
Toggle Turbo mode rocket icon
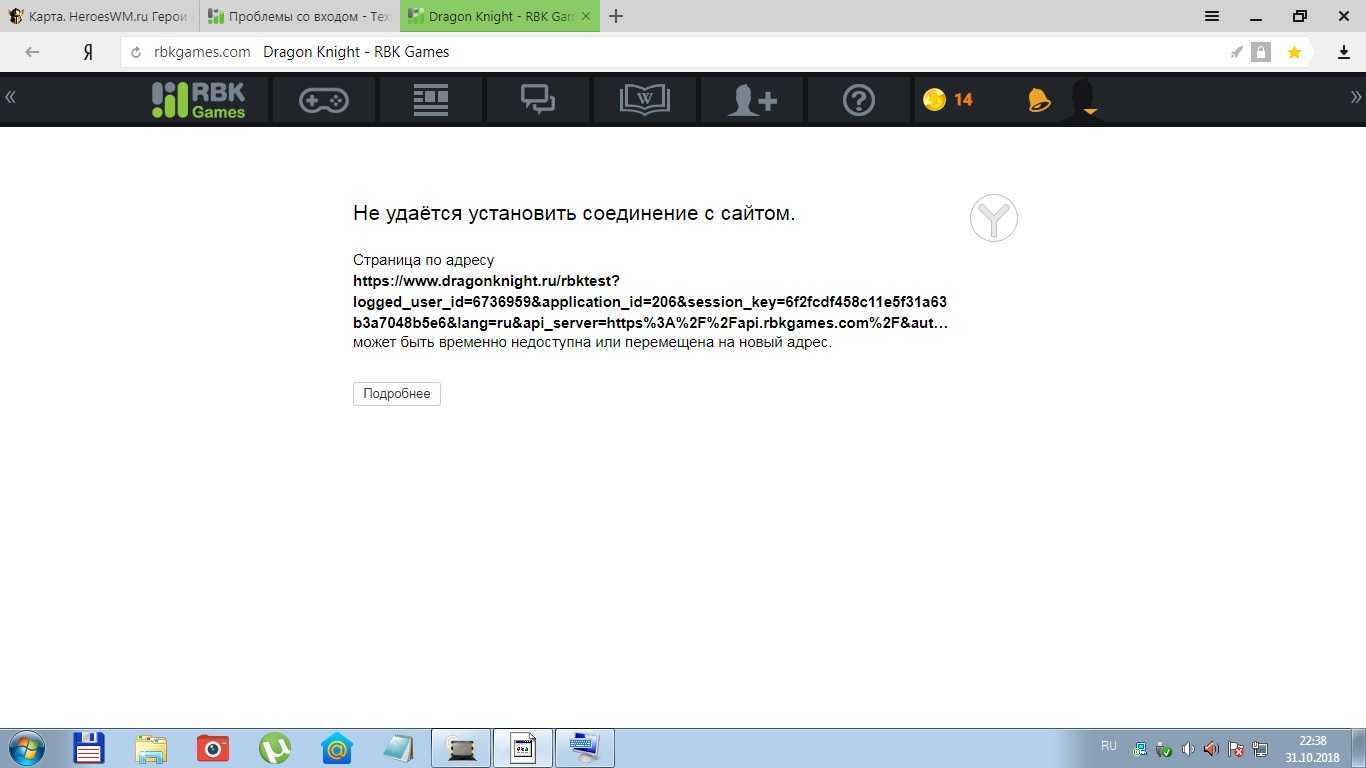(x=1237, y=52)
